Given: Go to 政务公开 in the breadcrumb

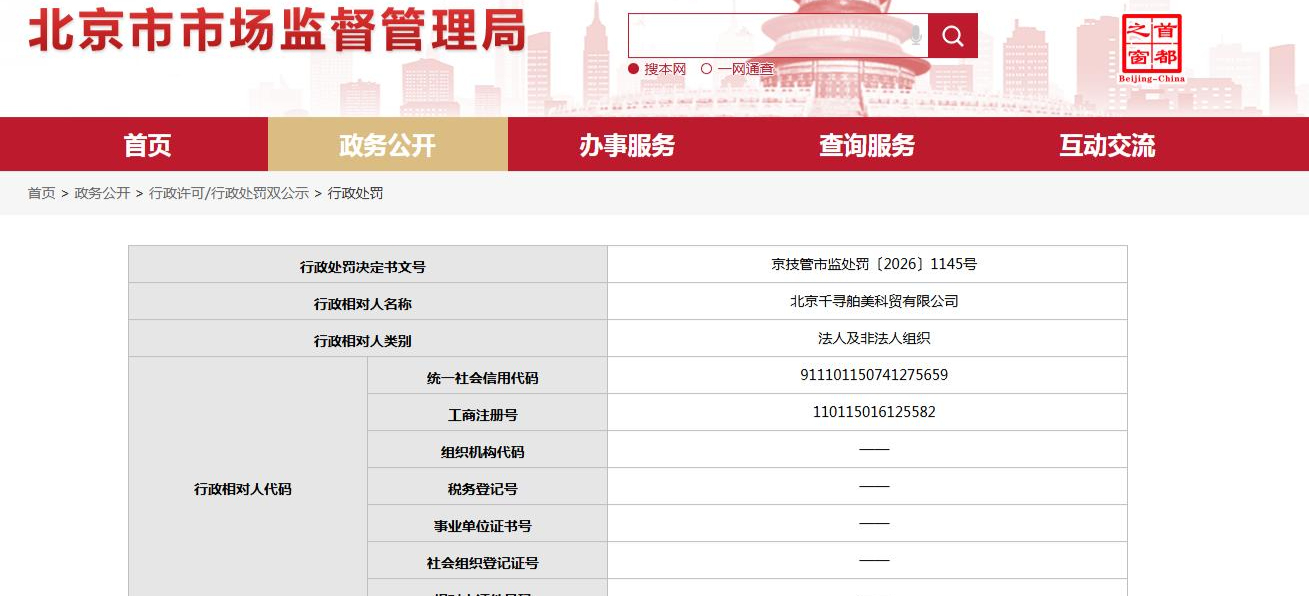Looking at the screenshot, I should tap(102, 193).
